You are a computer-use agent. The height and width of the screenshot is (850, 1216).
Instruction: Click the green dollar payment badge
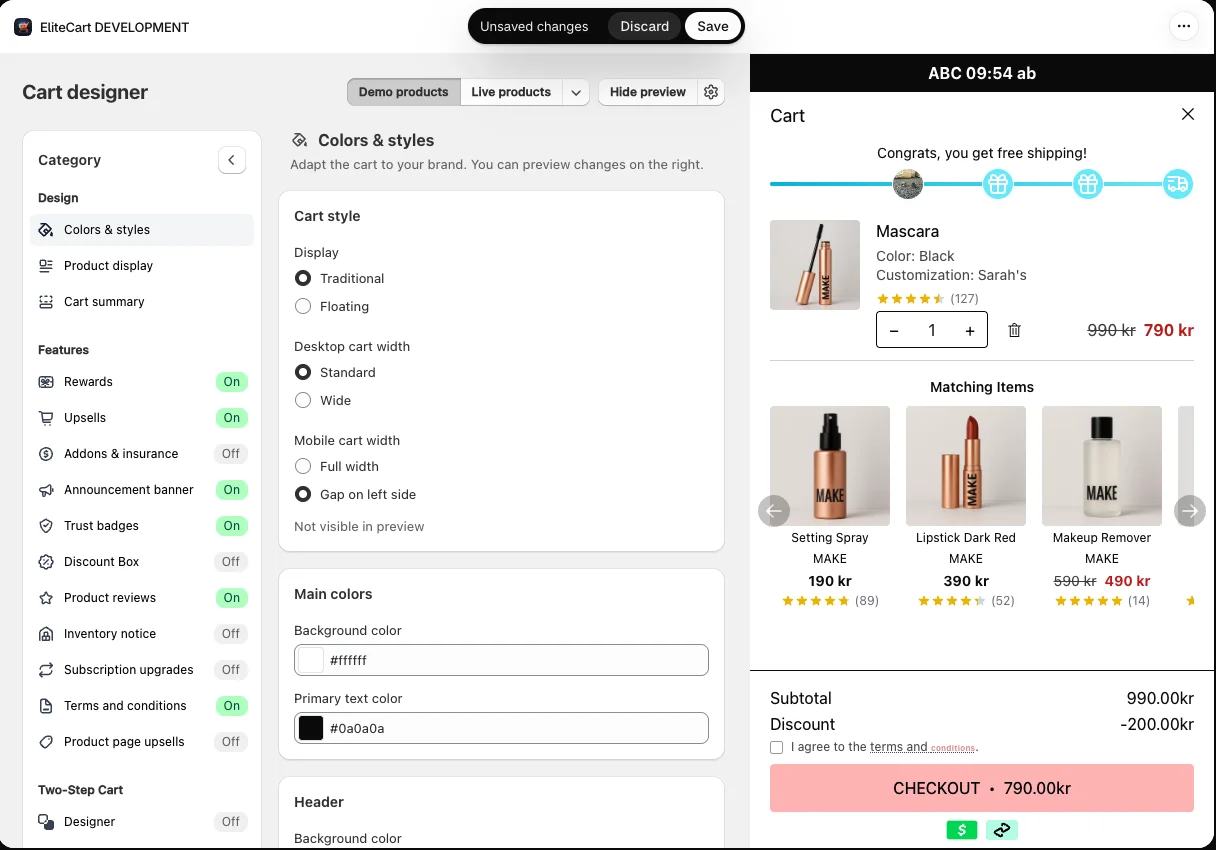(x=962, y=830)
